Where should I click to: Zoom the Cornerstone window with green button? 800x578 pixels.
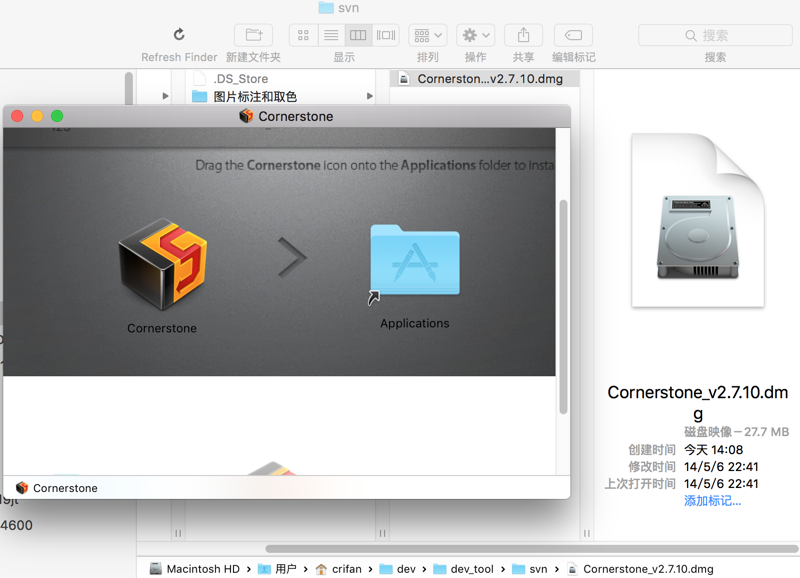(57, 116)
